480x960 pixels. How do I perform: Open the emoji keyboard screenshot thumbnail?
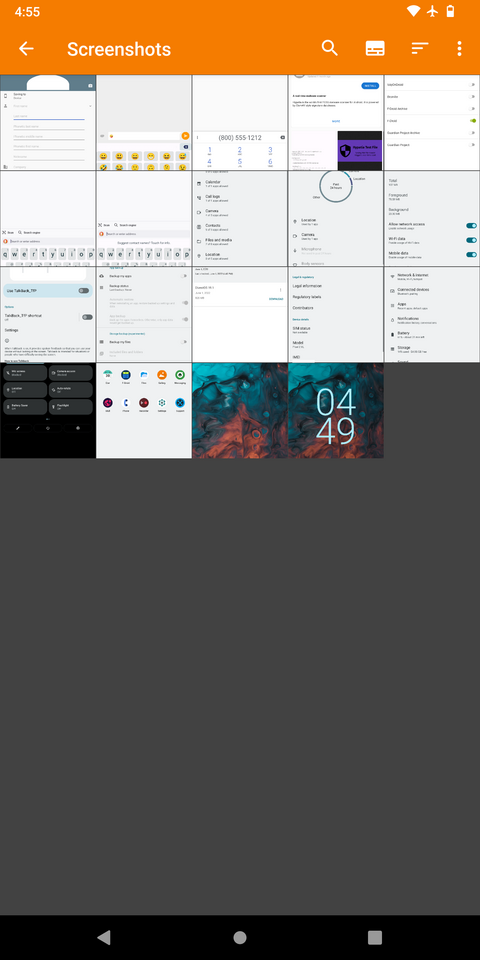point(144,122)
